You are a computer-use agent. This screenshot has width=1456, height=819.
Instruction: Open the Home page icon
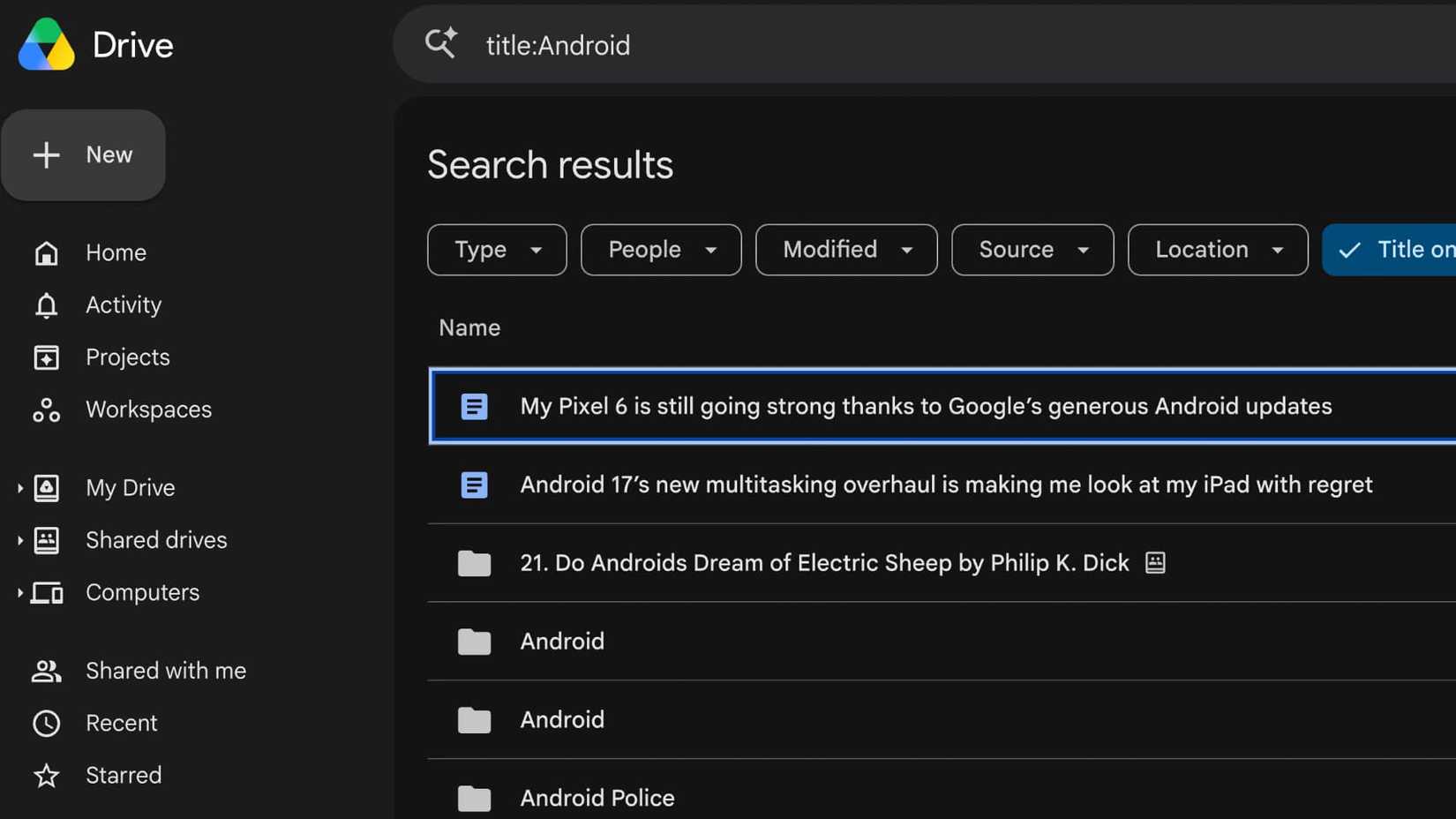46,253
